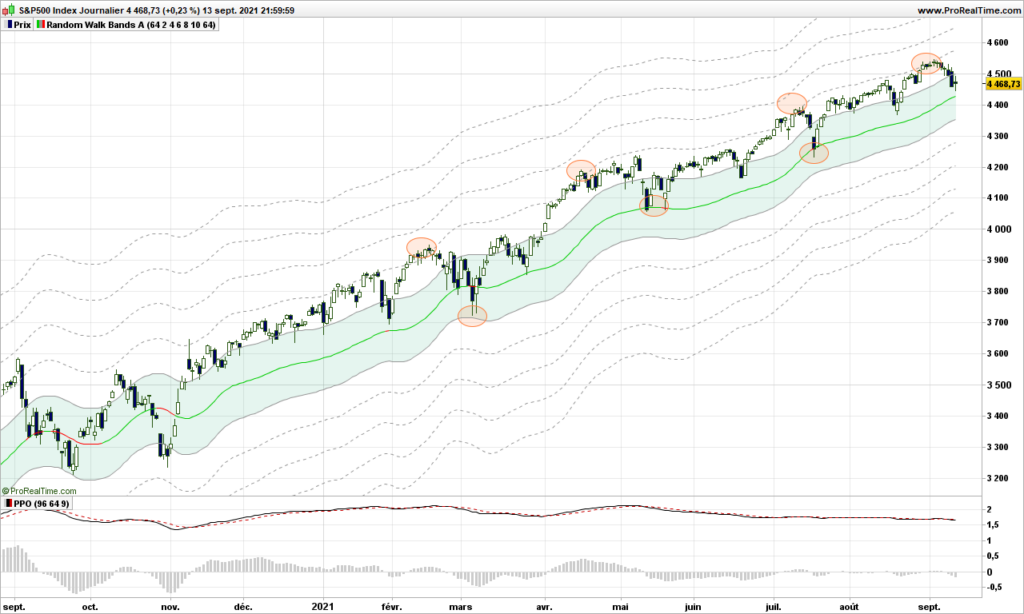This screenshot has height=614, width=1024.
Task: Click the nov. date label on the time axis
Action: tap(170, 607)
